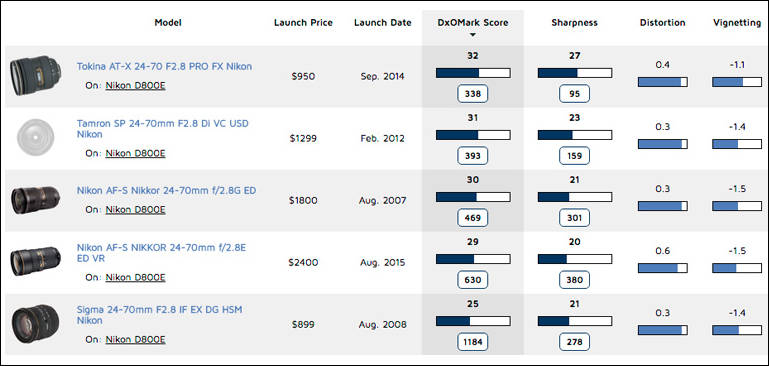Screen dimensions: 769x366
Task: Click the distortion value 0.4 for Tokina
Action: pos(663,65)
